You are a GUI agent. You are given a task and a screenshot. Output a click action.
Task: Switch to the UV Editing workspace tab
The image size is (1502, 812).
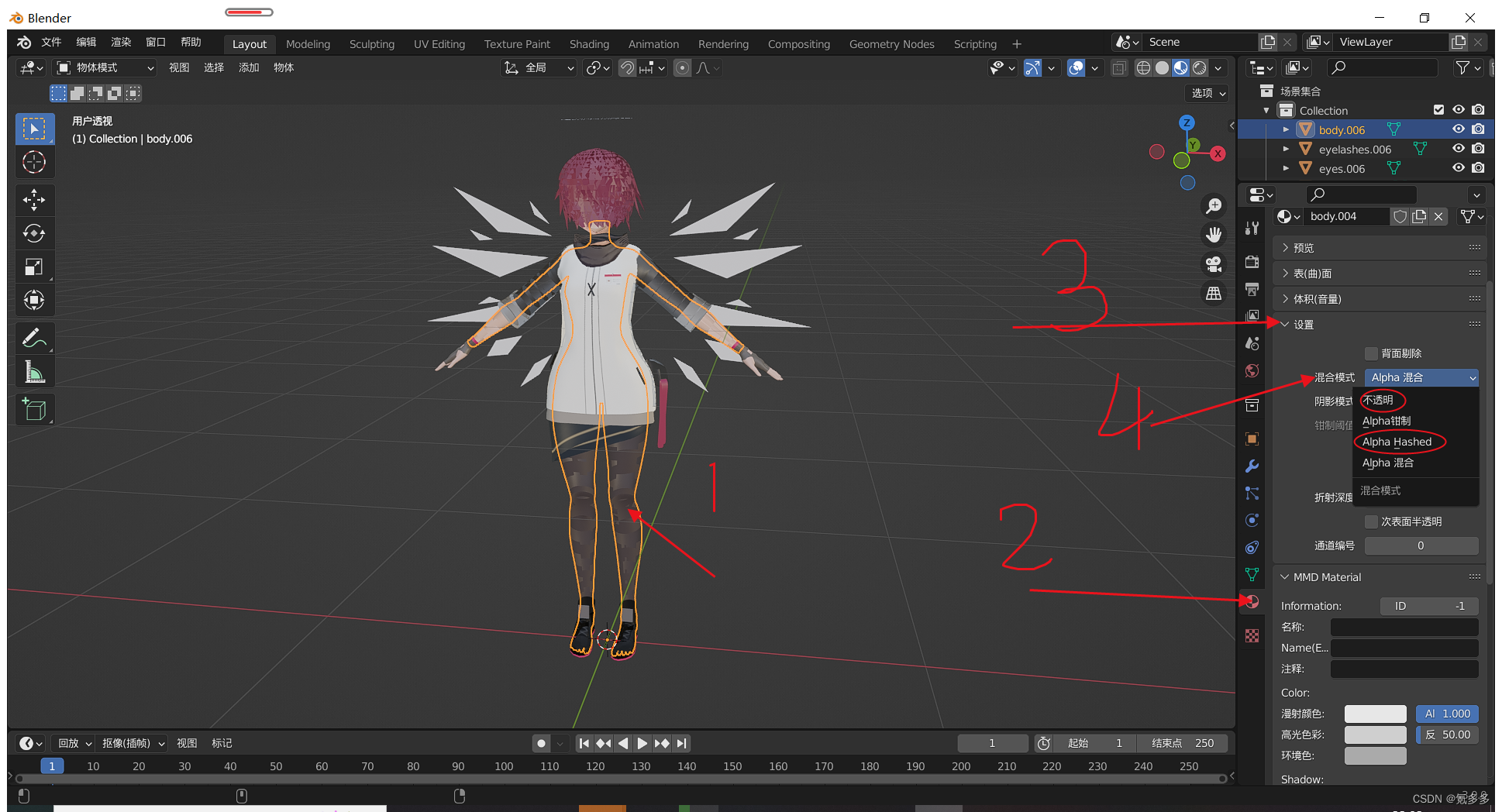coord(439,44)
